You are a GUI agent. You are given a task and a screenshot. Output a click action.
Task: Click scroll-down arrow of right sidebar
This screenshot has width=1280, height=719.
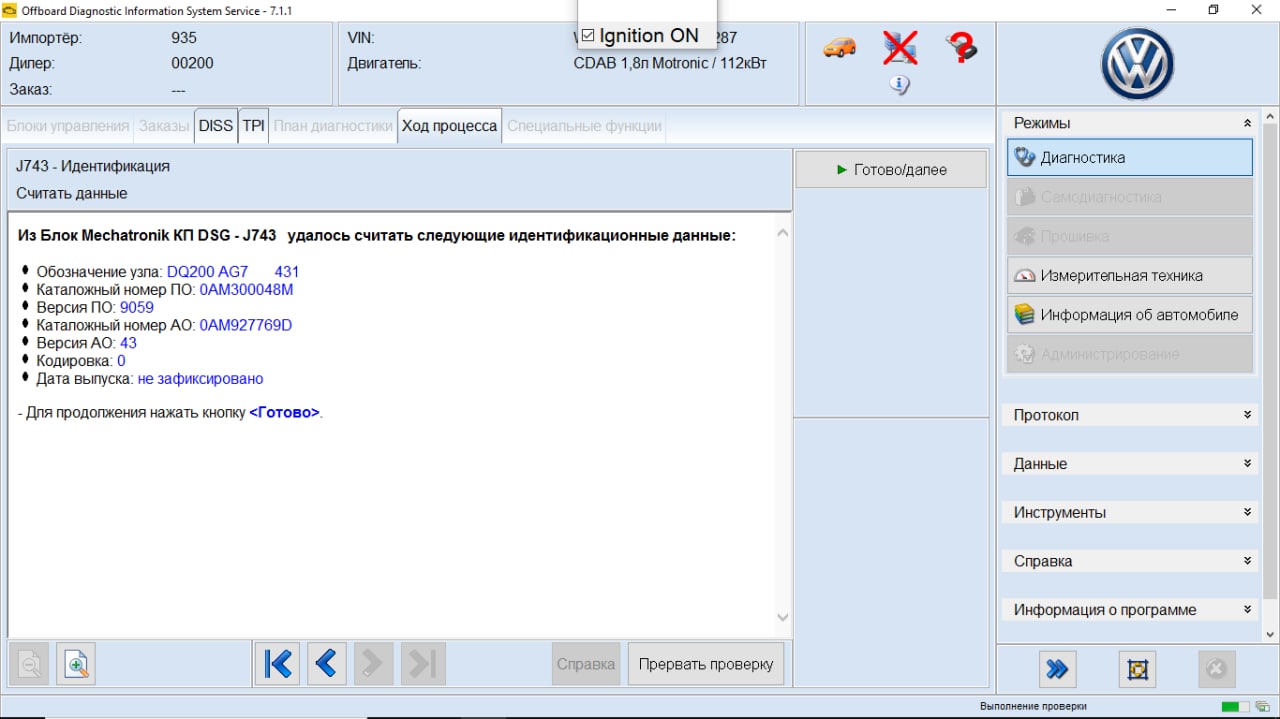(1270, 634)
